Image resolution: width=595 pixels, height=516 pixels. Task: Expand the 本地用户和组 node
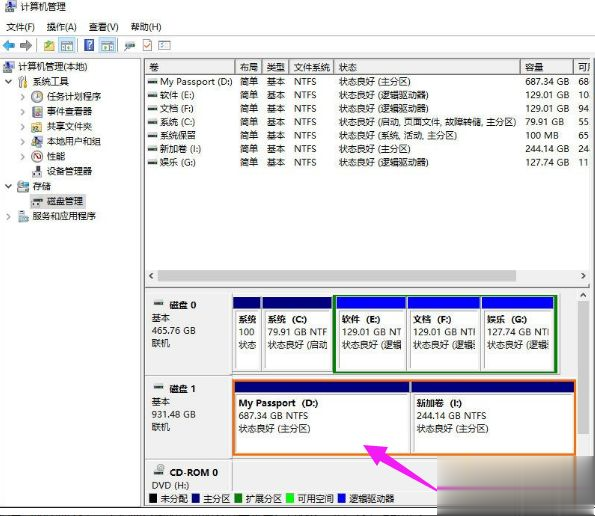pyautogui.click(x=23, y=142)
